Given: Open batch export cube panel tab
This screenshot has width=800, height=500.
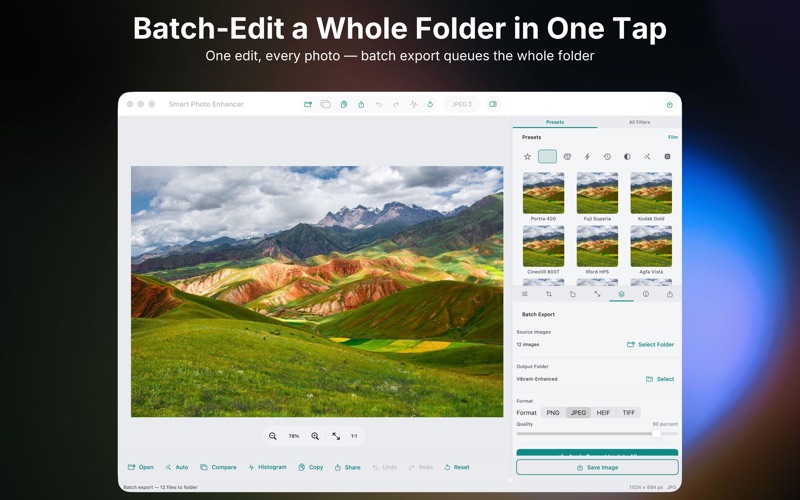Looking at the screenshot, I should point(621,294).
